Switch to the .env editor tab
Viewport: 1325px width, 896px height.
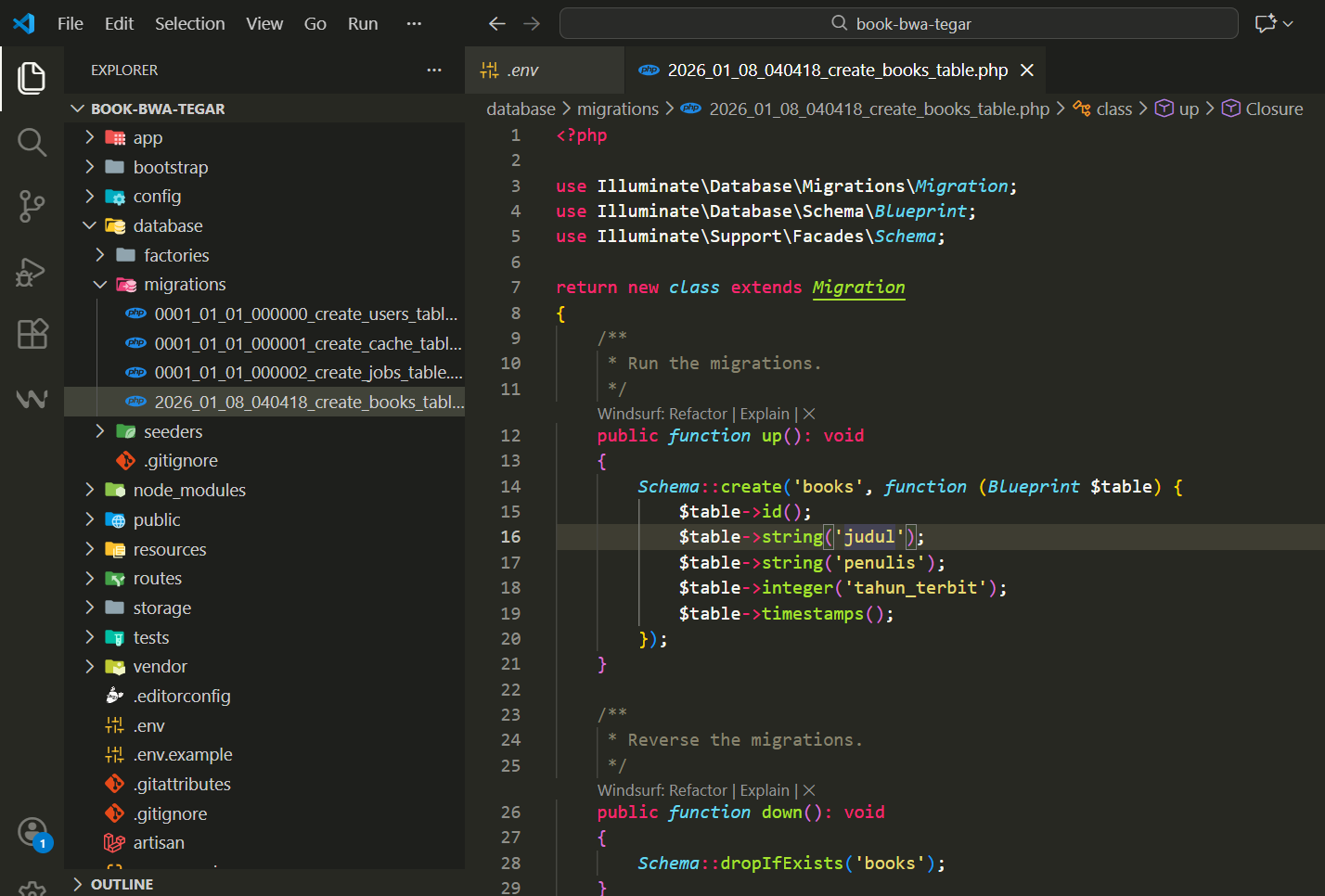(x=522, y=70)
